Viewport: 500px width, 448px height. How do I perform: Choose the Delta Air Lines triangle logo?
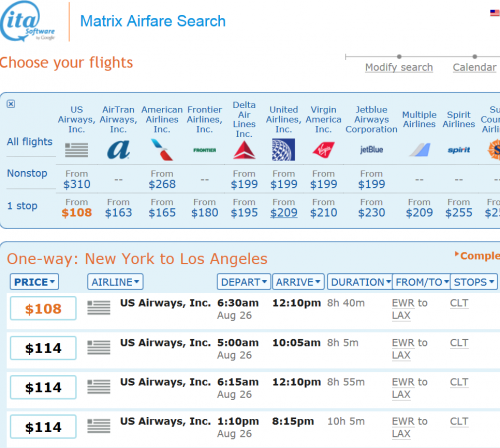pos(244,150)
